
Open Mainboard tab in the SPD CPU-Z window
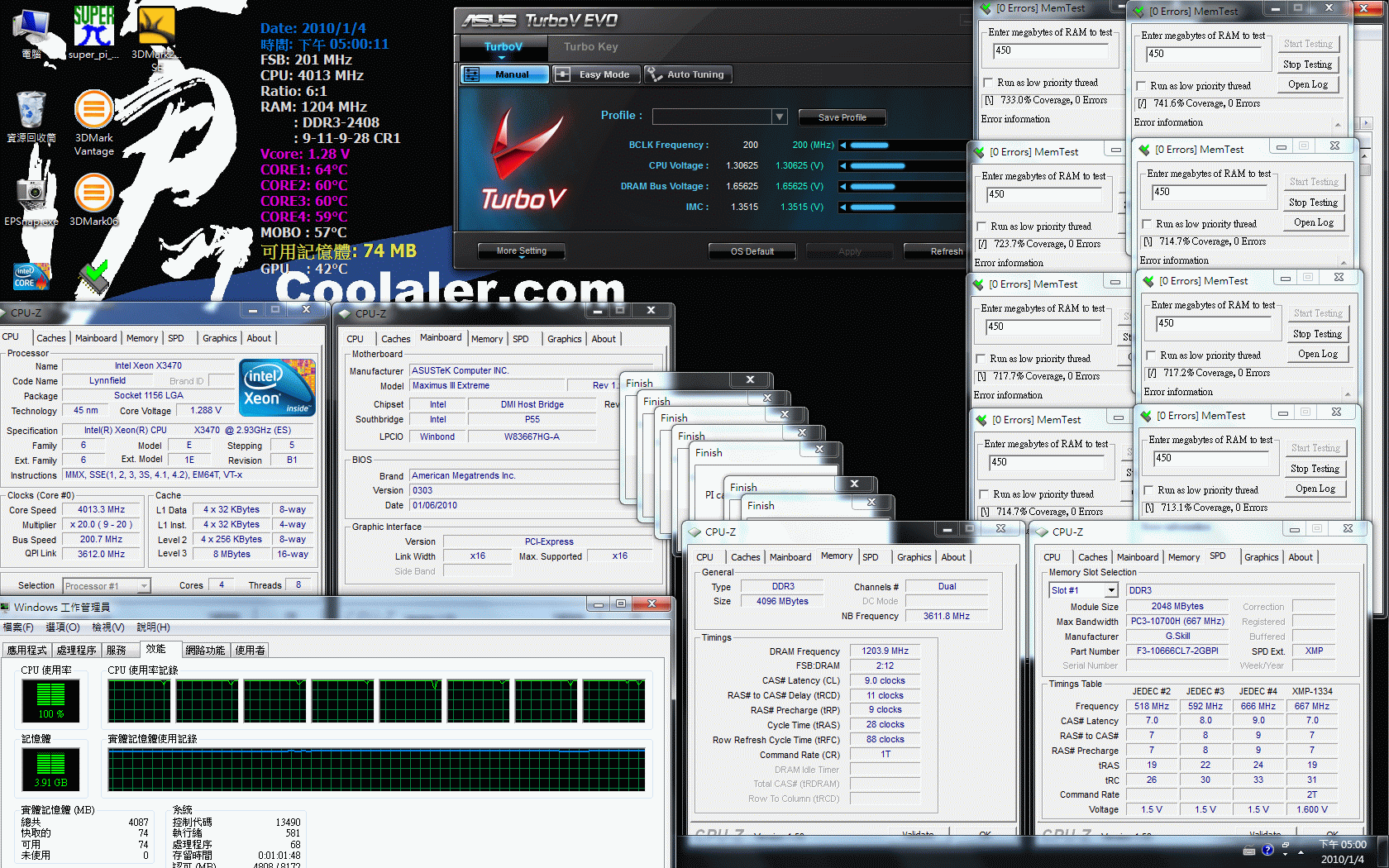click(x=1138, y=557)
